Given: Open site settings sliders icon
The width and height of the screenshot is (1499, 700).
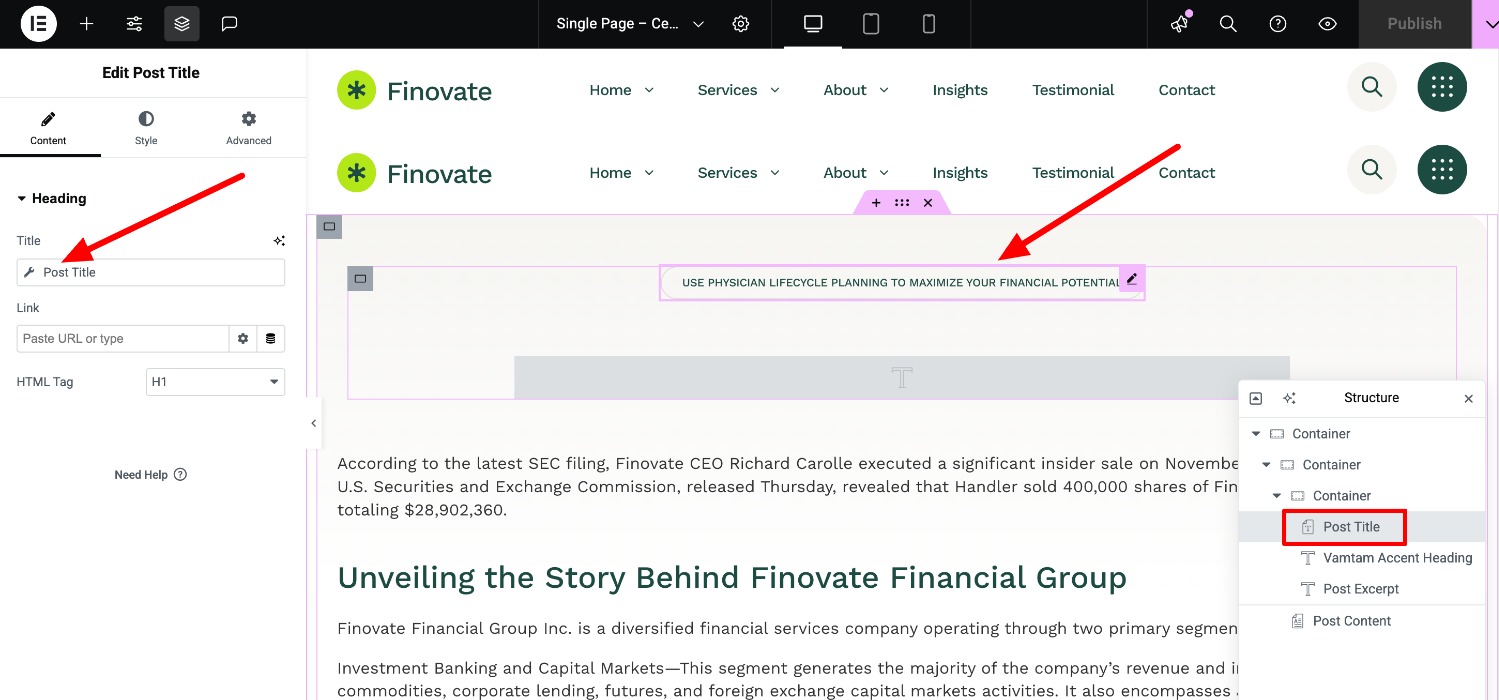Looking at the screenshot, I should click(x=134, y=23).
